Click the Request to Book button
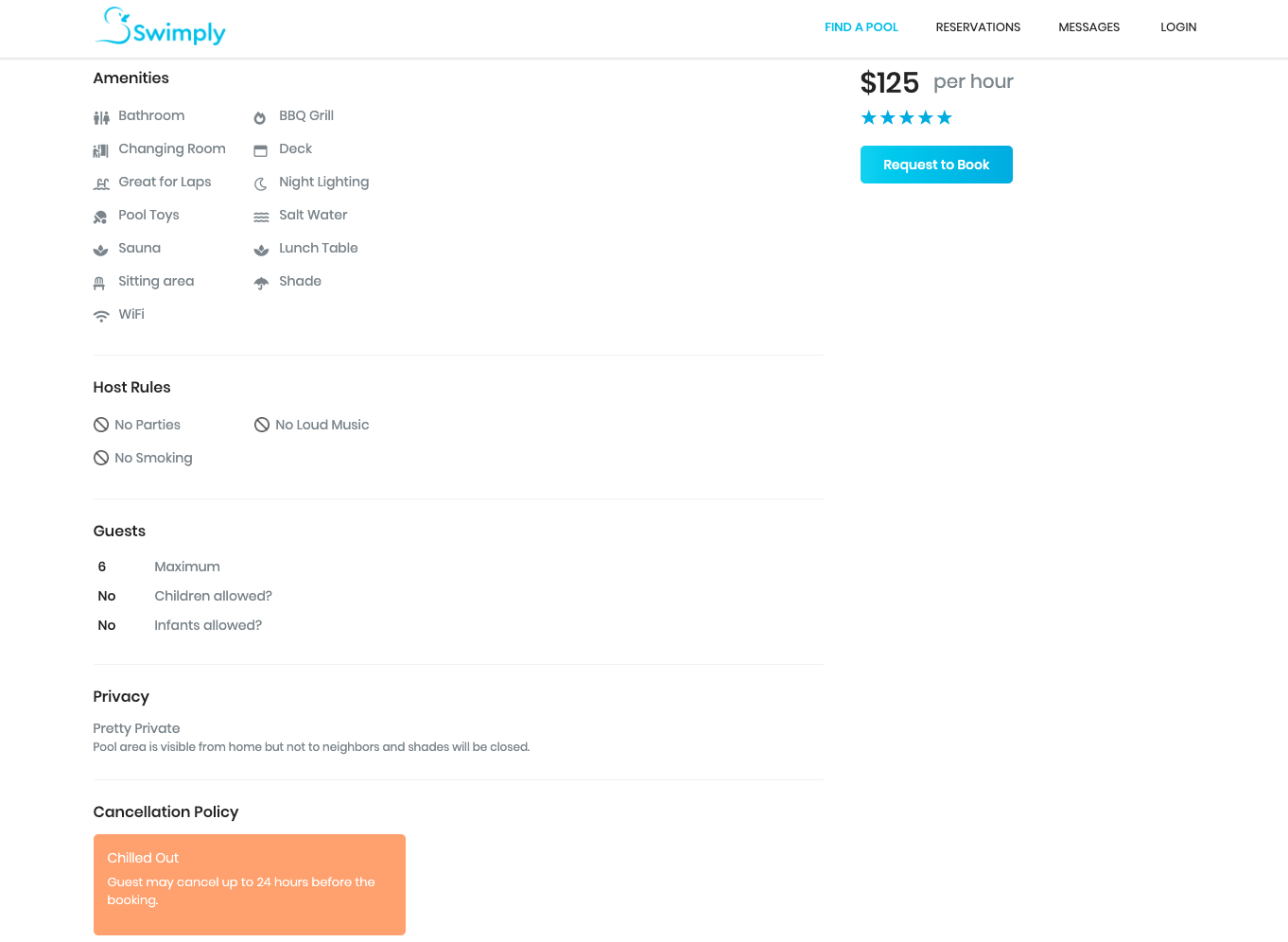This screenshot has width=1288, height=942. click(x=936, y=165)
